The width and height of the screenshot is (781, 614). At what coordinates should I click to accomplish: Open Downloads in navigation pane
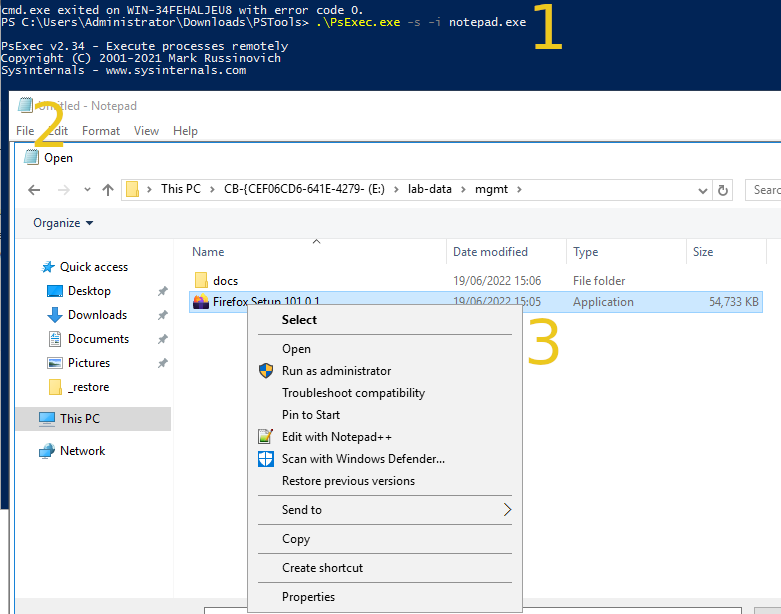[97, 315]
